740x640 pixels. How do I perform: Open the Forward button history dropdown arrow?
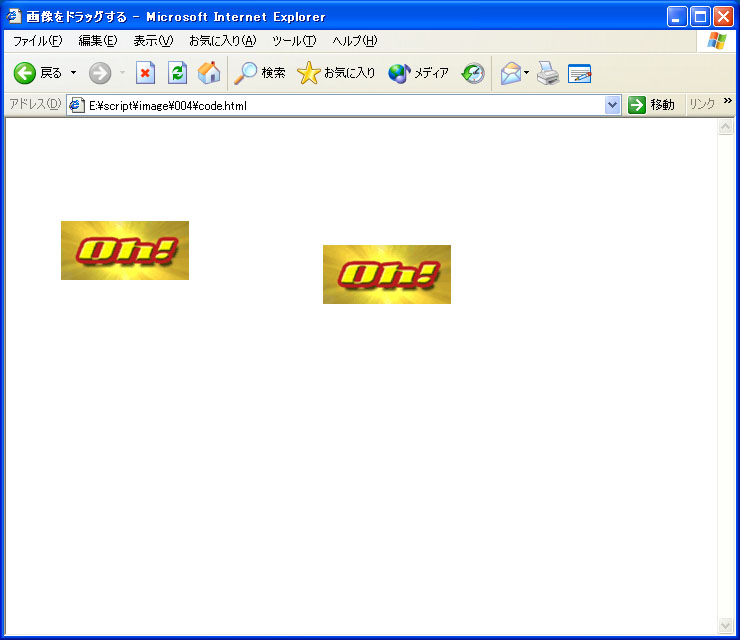(123, 73)
